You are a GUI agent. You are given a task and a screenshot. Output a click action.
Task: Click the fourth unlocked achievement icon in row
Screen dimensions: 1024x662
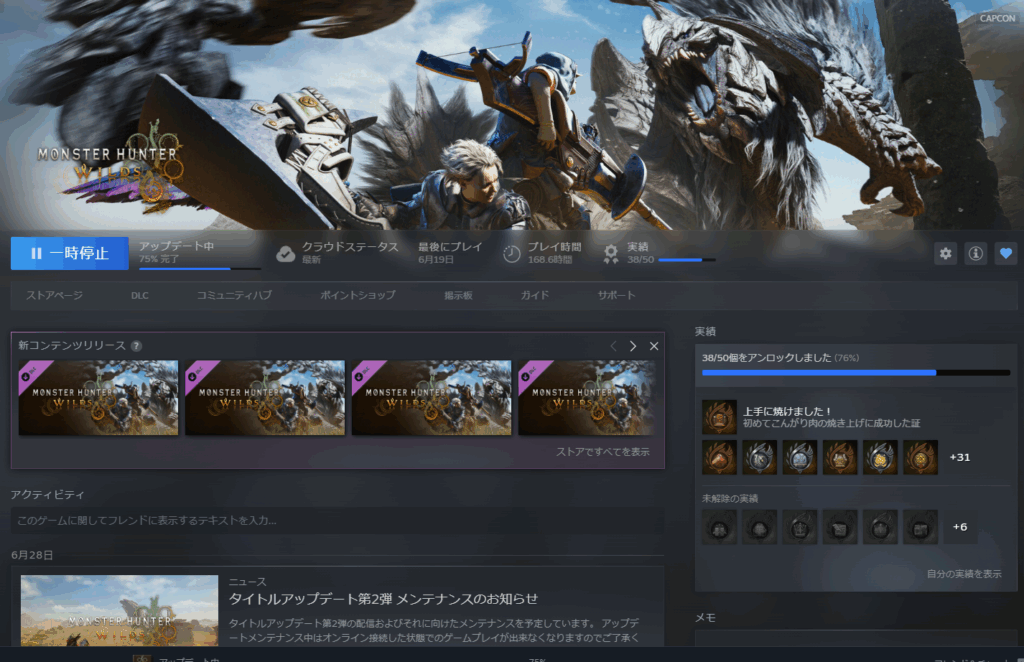840,457
